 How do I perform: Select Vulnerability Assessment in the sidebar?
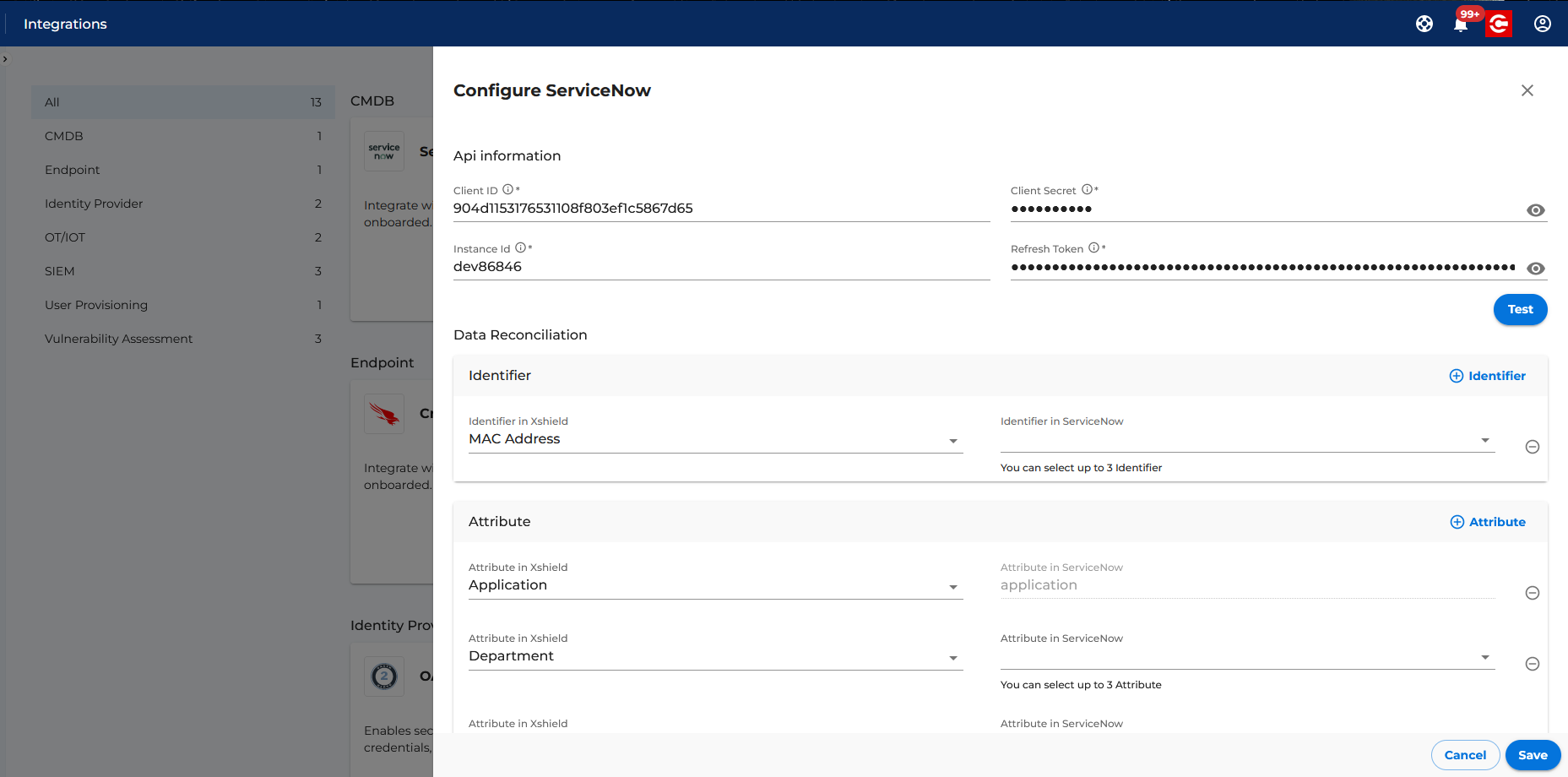[118, 339]
